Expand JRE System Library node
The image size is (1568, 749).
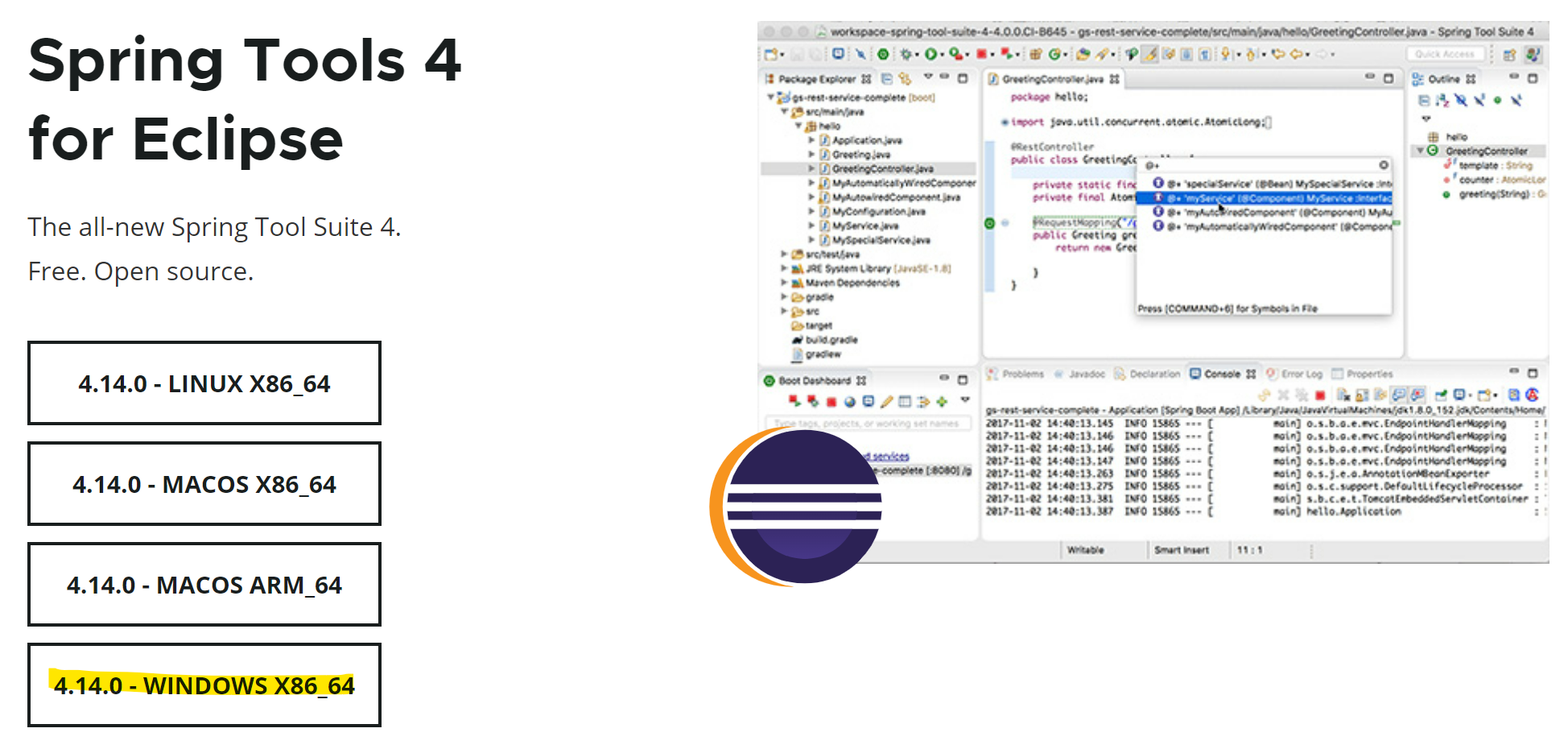(784, 268)
